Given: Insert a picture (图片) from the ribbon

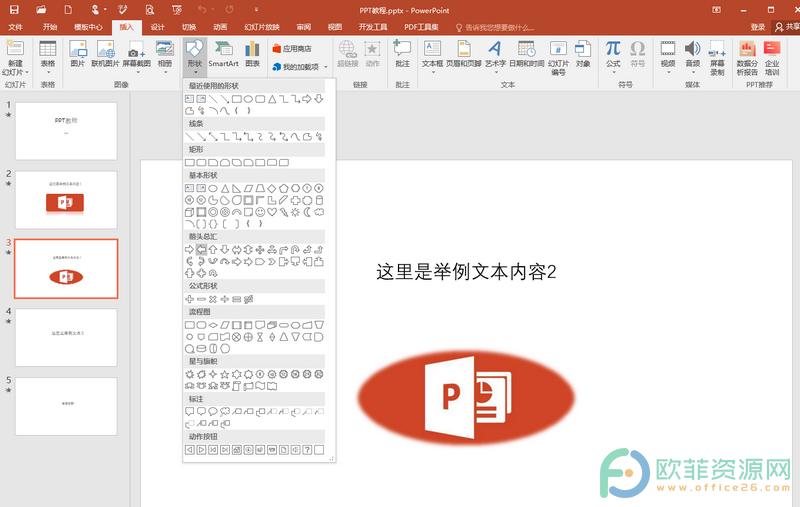Looking at the screenshot, I should (78, 55).
